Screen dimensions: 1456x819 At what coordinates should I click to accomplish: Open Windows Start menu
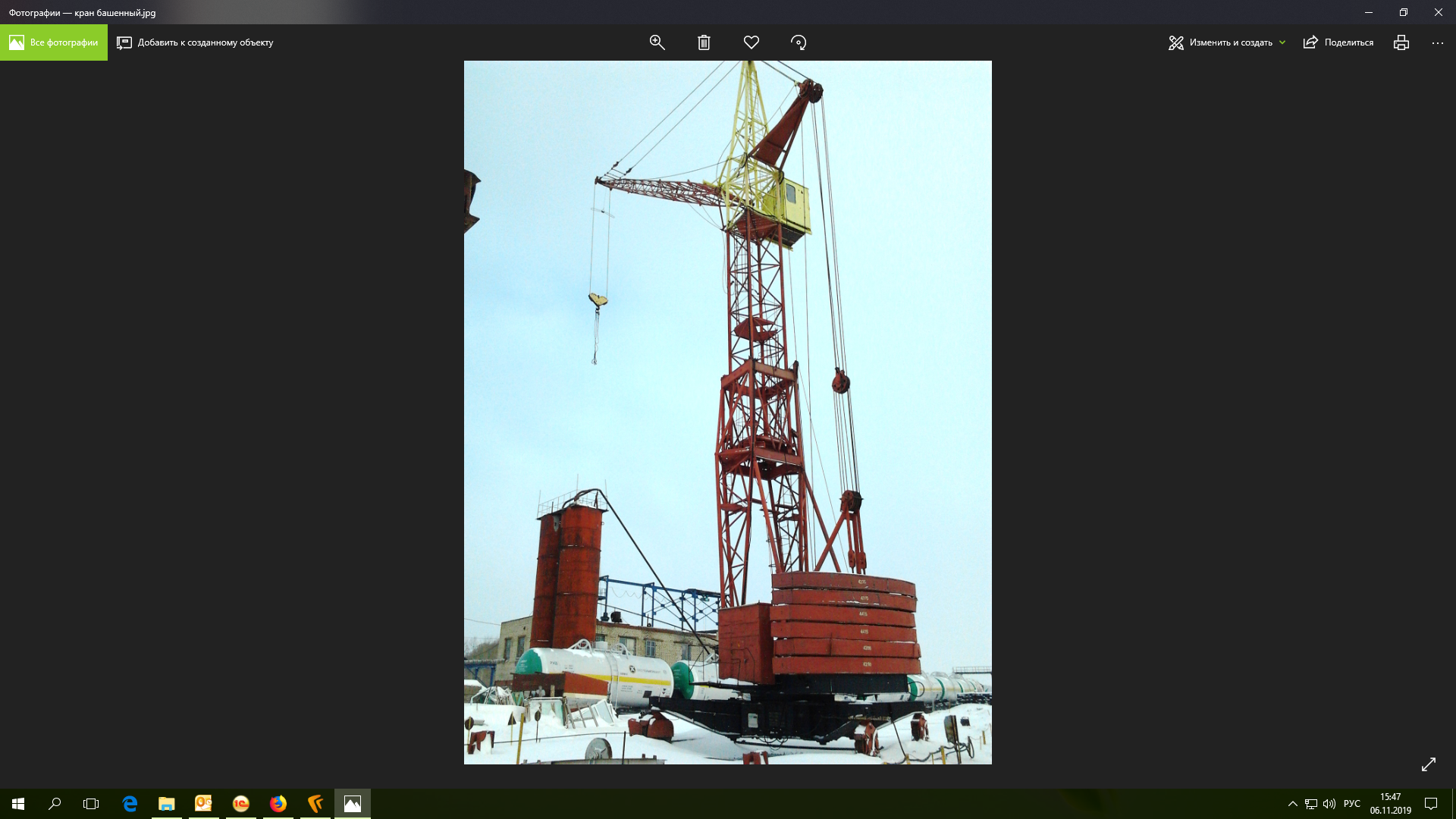click(18, 804)
